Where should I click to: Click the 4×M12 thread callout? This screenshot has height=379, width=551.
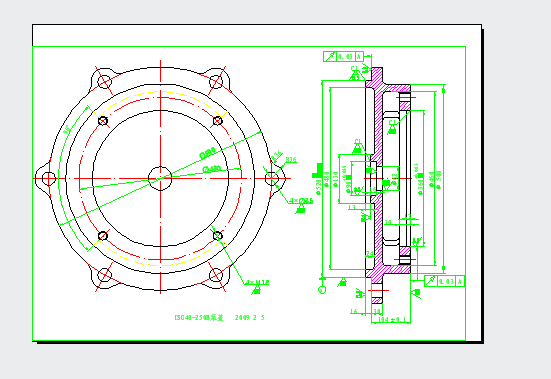click(x=258, y=282)
